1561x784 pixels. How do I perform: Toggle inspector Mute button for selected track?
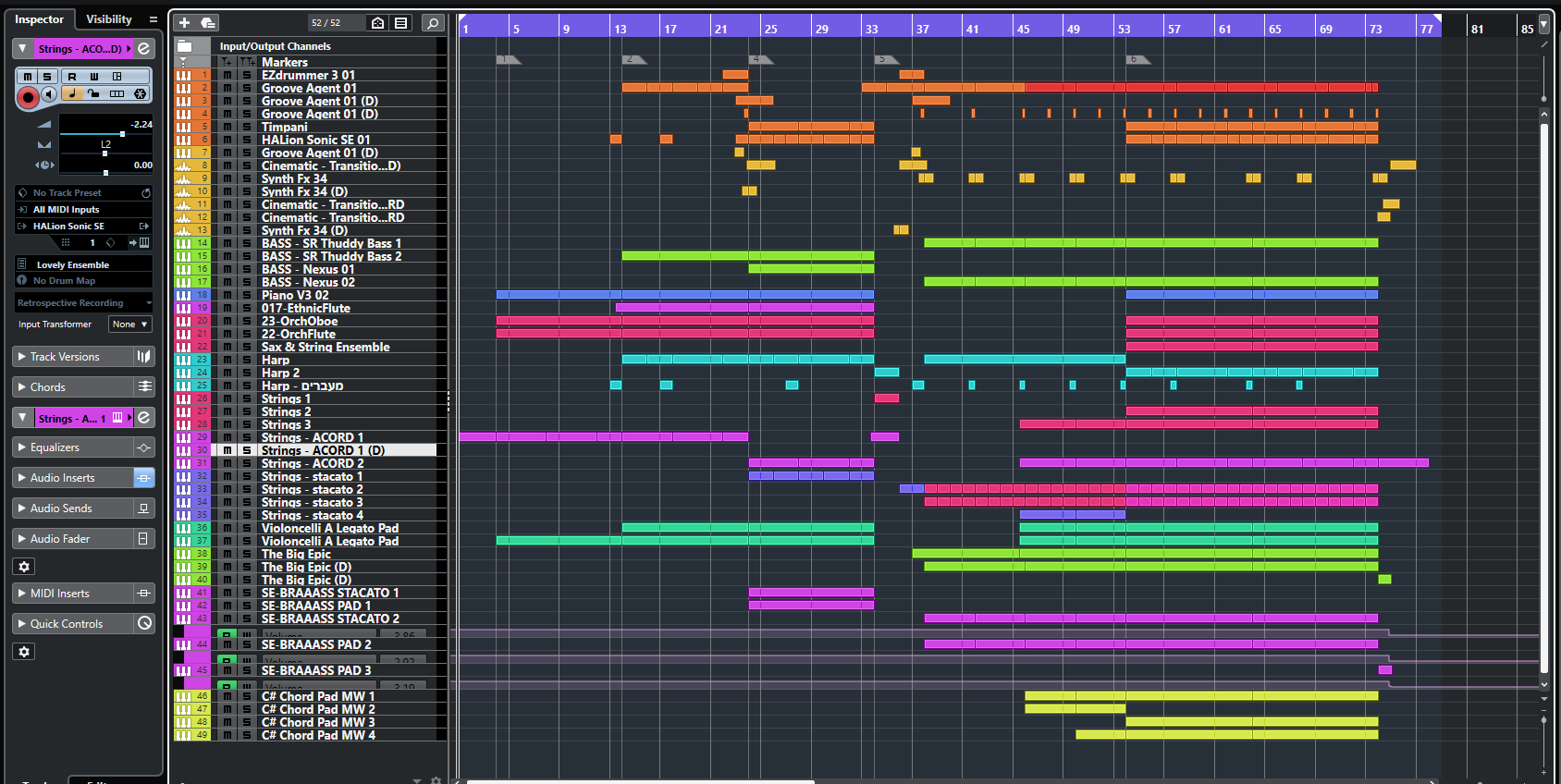pyautogui.click(x=28, y=76)
